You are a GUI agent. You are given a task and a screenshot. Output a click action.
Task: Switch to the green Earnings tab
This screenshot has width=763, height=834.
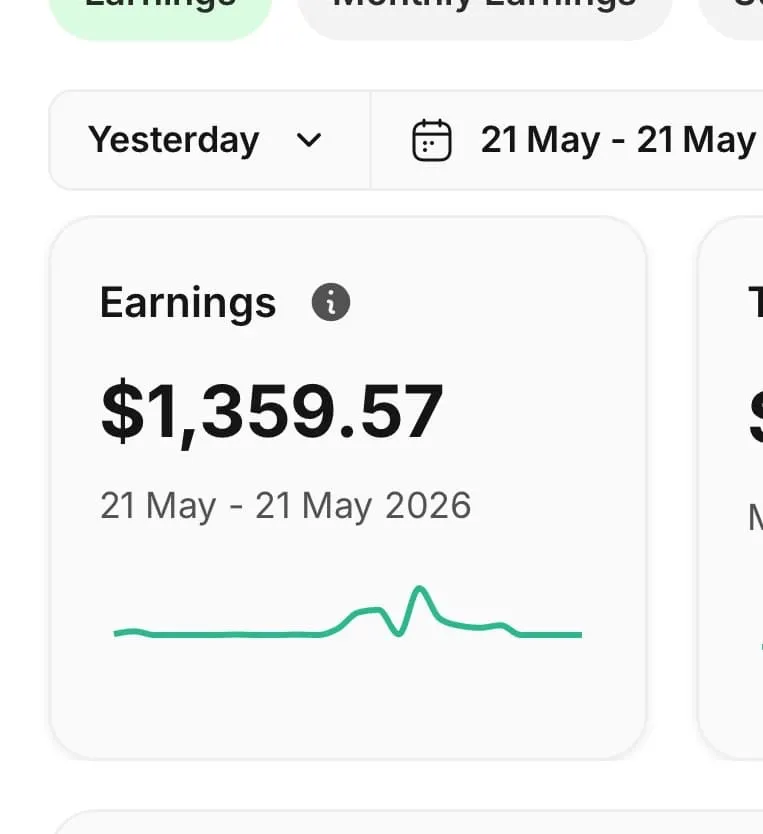coord(161,13)
